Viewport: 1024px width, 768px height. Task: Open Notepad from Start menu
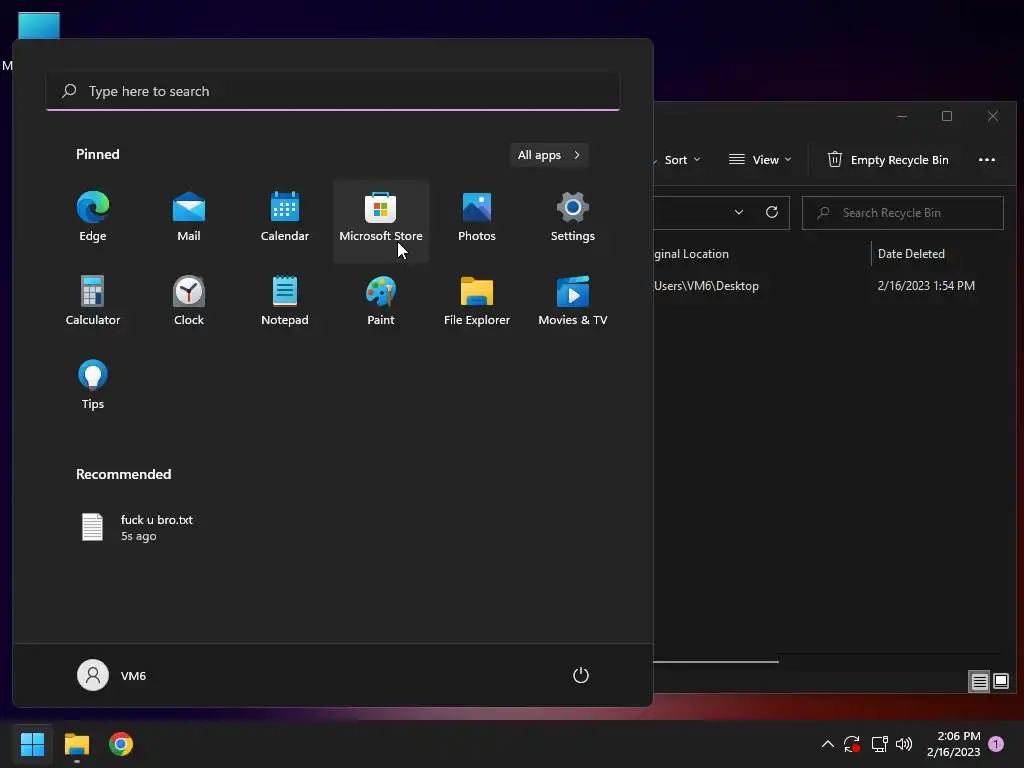[x=285, y=301]
